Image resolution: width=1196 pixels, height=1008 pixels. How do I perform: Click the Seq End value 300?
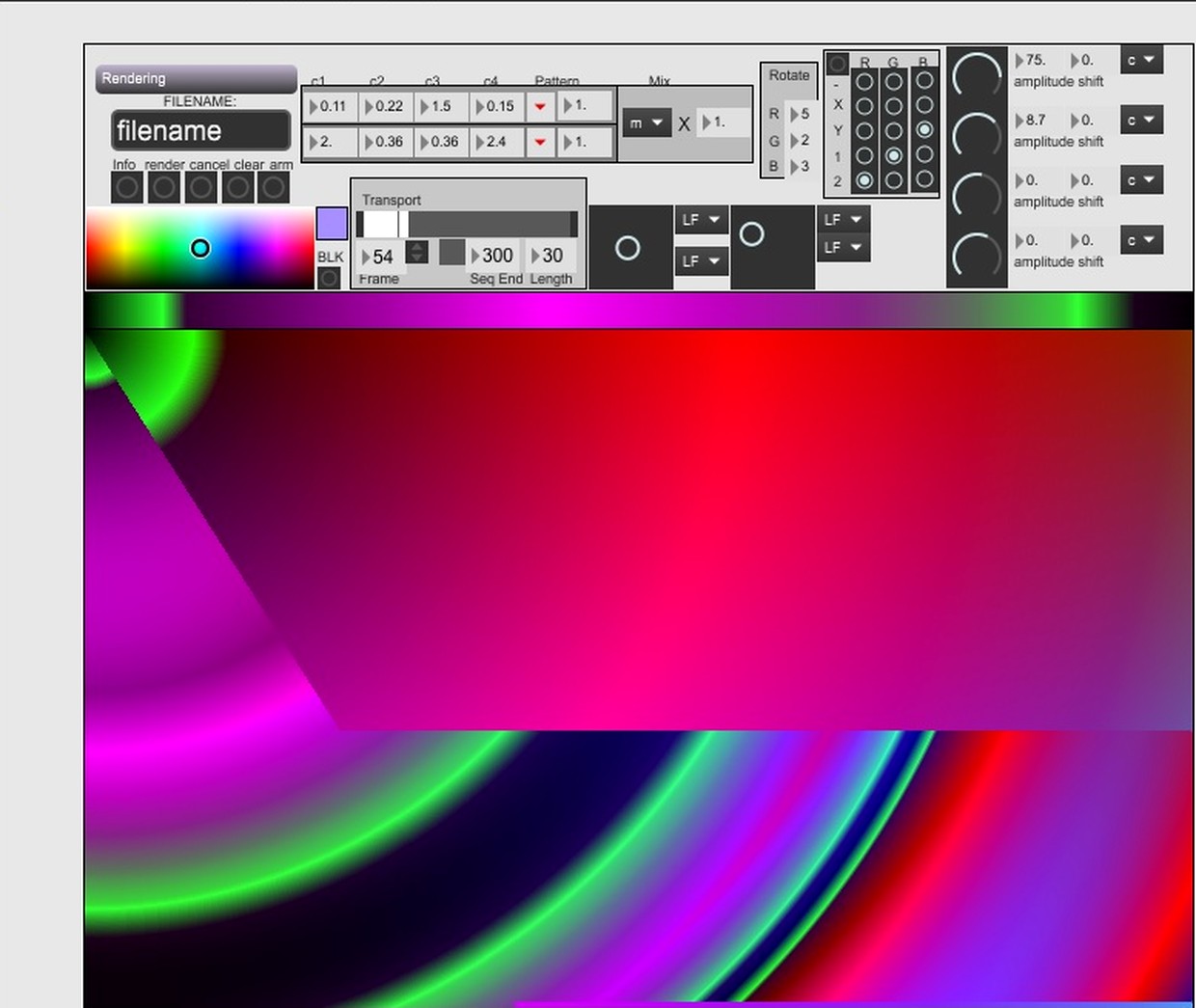[495, 256]
